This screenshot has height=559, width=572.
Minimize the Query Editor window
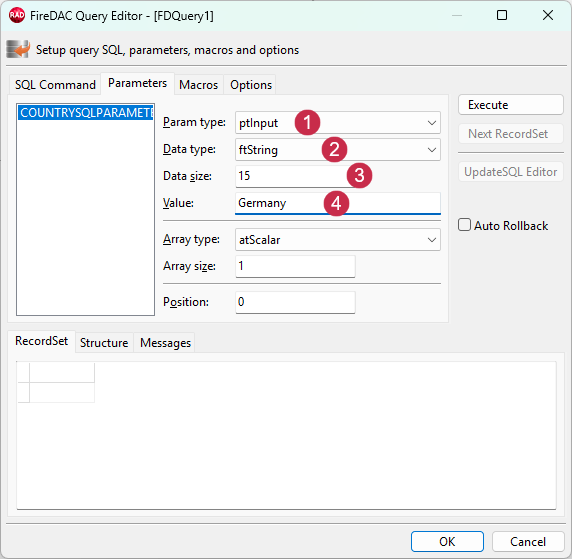click(x=457, y=15)
